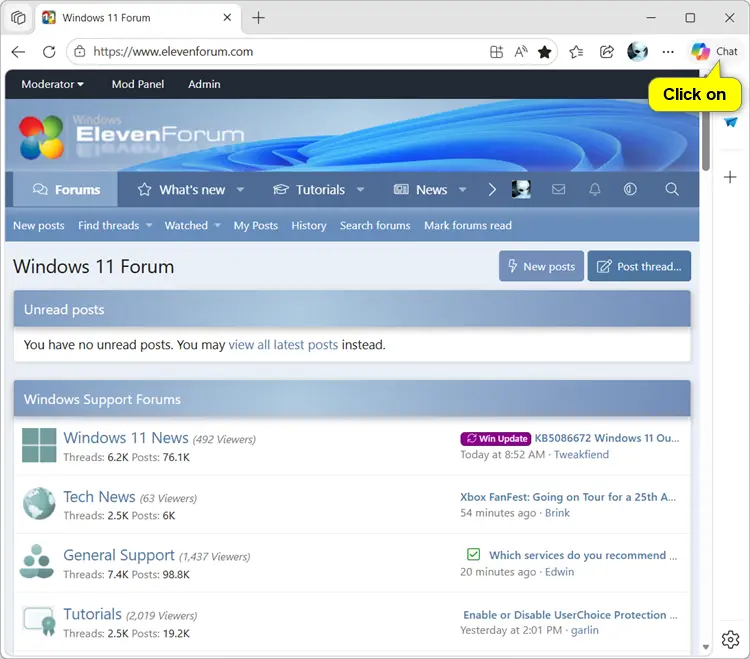
Task: Close the Windows 11 Forum tab
Action: (227, 18)
